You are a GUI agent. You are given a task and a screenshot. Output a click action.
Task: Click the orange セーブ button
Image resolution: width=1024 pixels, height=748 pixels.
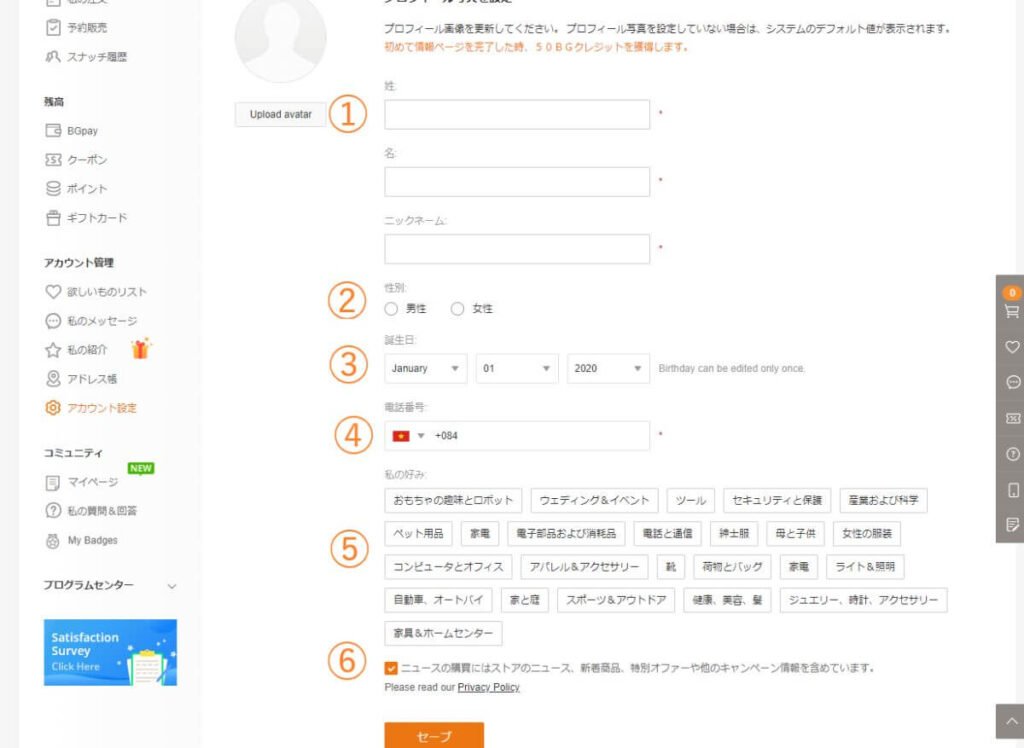coord(434,736)
